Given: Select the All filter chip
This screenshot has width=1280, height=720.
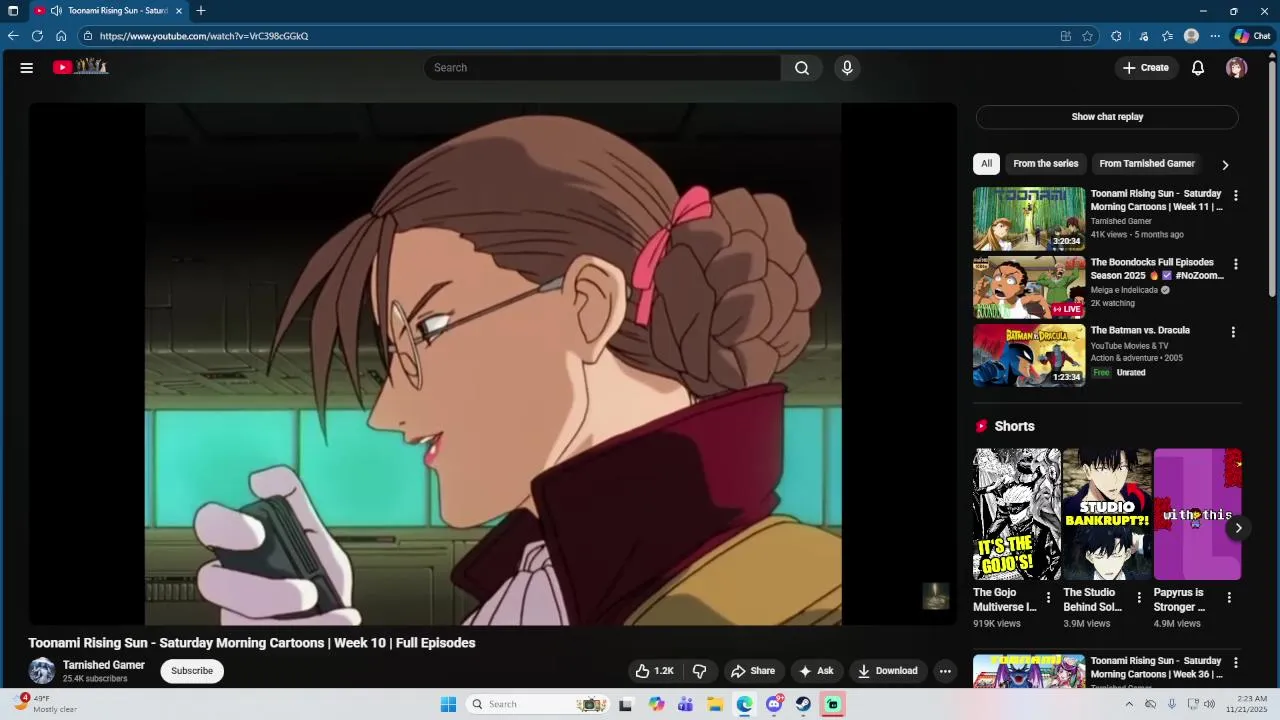Looking at the screenshot, I should (x=986, y=164).
